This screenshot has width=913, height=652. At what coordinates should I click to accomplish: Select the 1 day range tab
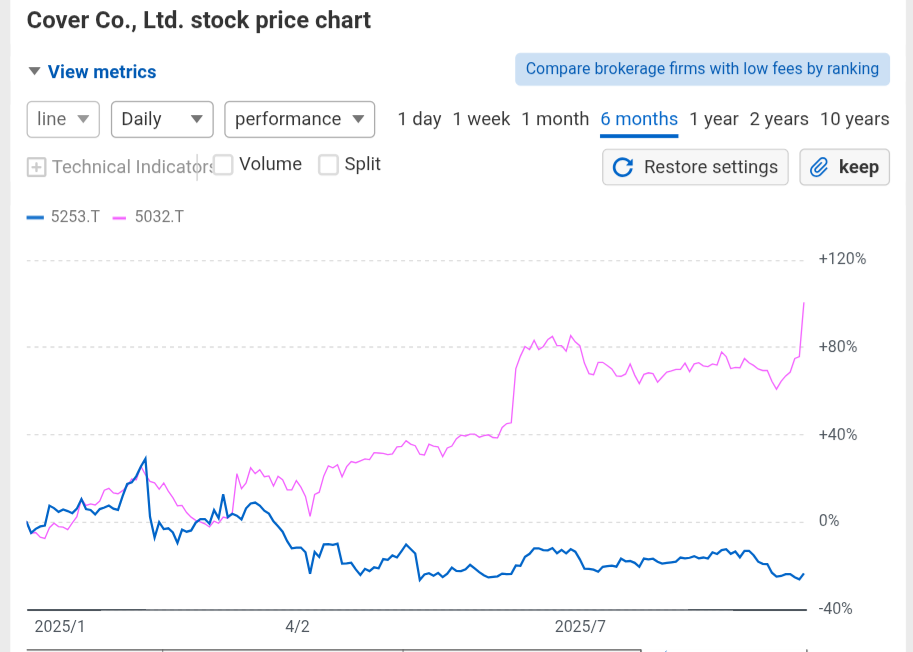point(419,119)
